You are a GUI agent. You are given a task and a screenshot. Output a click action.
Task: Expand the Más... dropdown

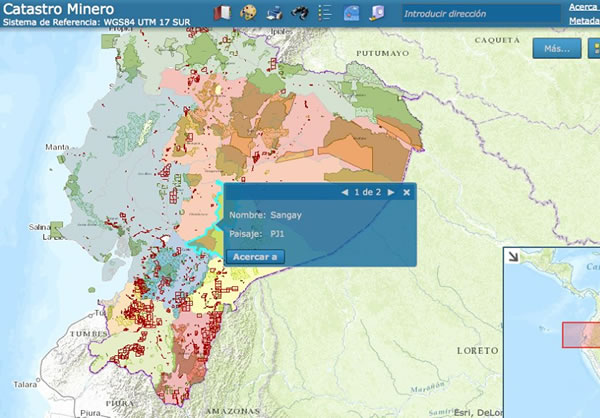[x=557, y=48]
